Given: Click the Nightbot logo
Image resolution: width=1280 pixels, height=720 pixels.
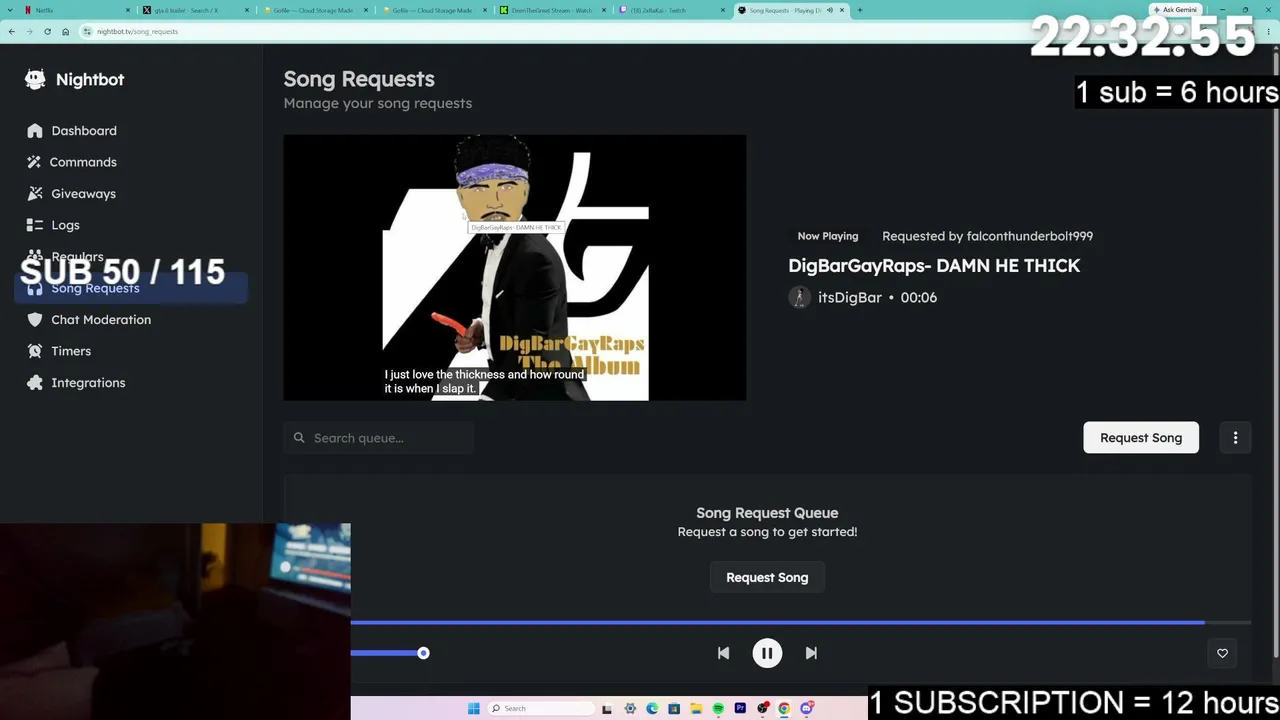Looking at the screenshot, I should 75,80.
